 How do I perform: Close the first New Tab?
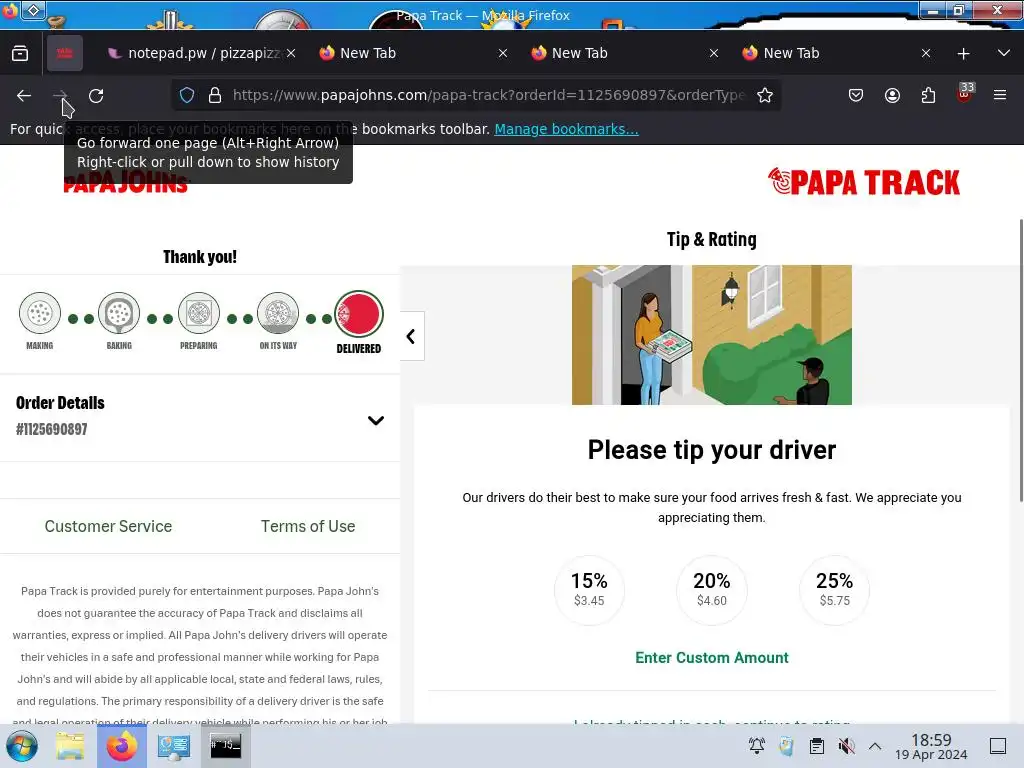[503, 53]
